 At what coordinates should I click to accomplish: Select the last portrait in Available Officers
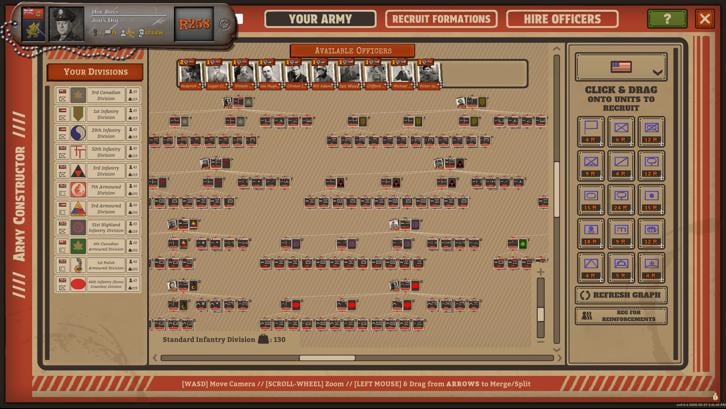(428, 74)
